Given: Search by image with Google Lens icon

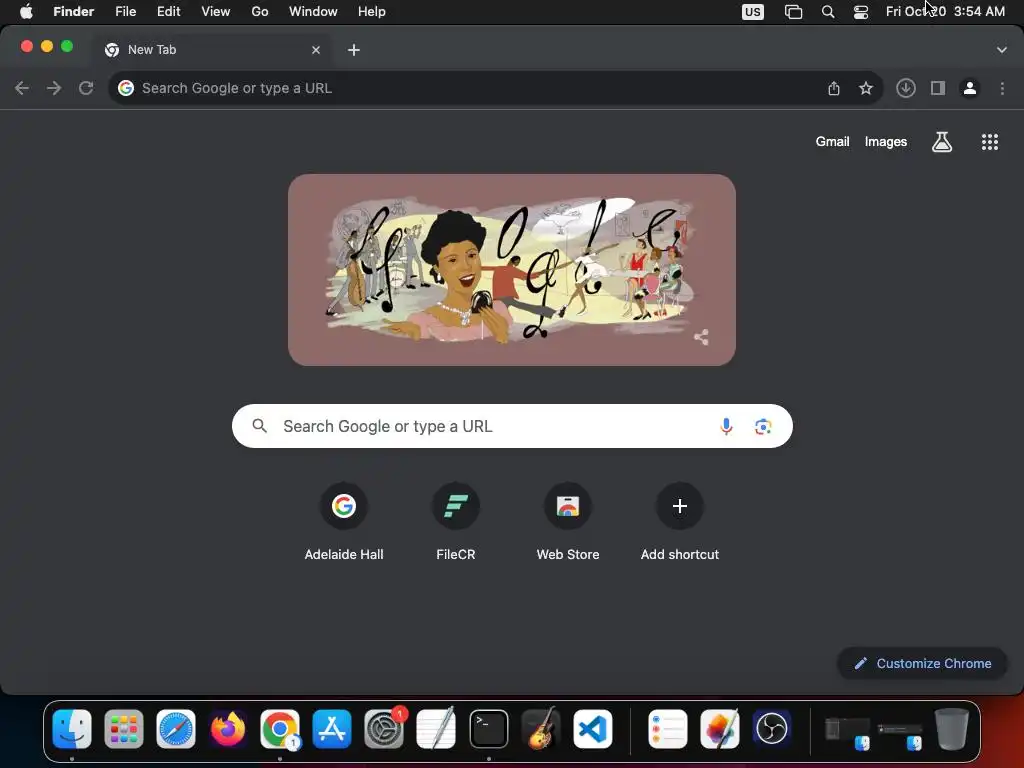Looking at the screenshot, I should coord(763,426).
